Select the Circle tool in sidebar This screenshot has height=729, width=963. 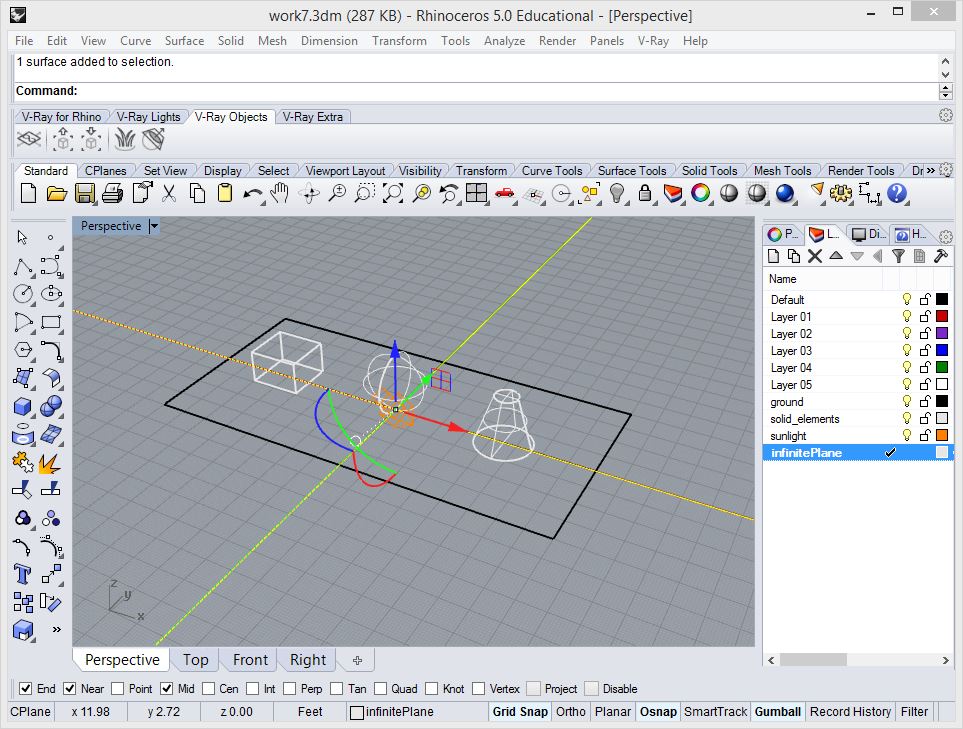[x=23, y=294]
